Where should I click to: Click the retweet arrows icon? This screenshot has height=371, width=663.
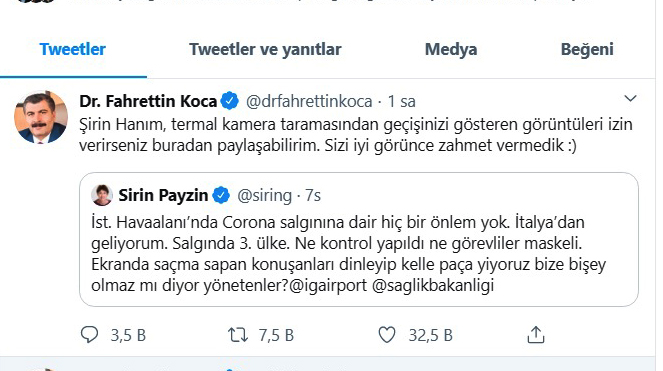tap(238, 335)
